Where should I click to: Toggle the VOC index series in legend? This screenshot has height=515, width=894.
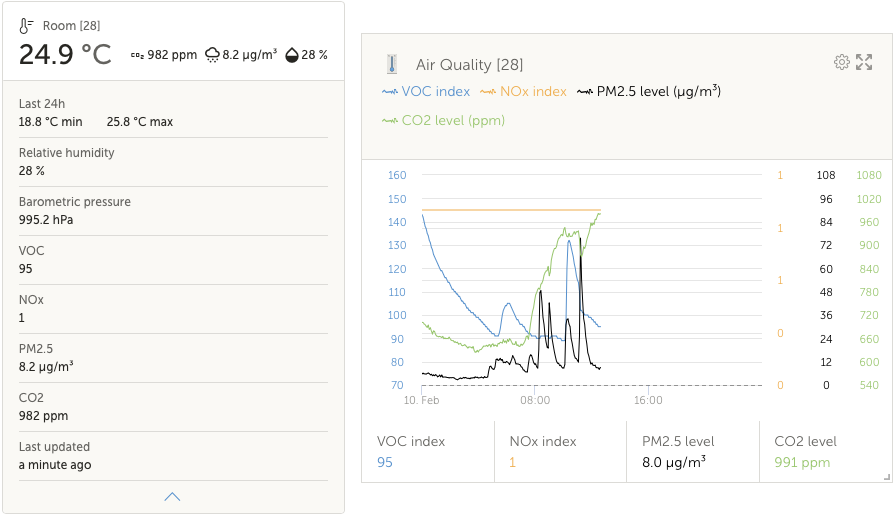426,92
